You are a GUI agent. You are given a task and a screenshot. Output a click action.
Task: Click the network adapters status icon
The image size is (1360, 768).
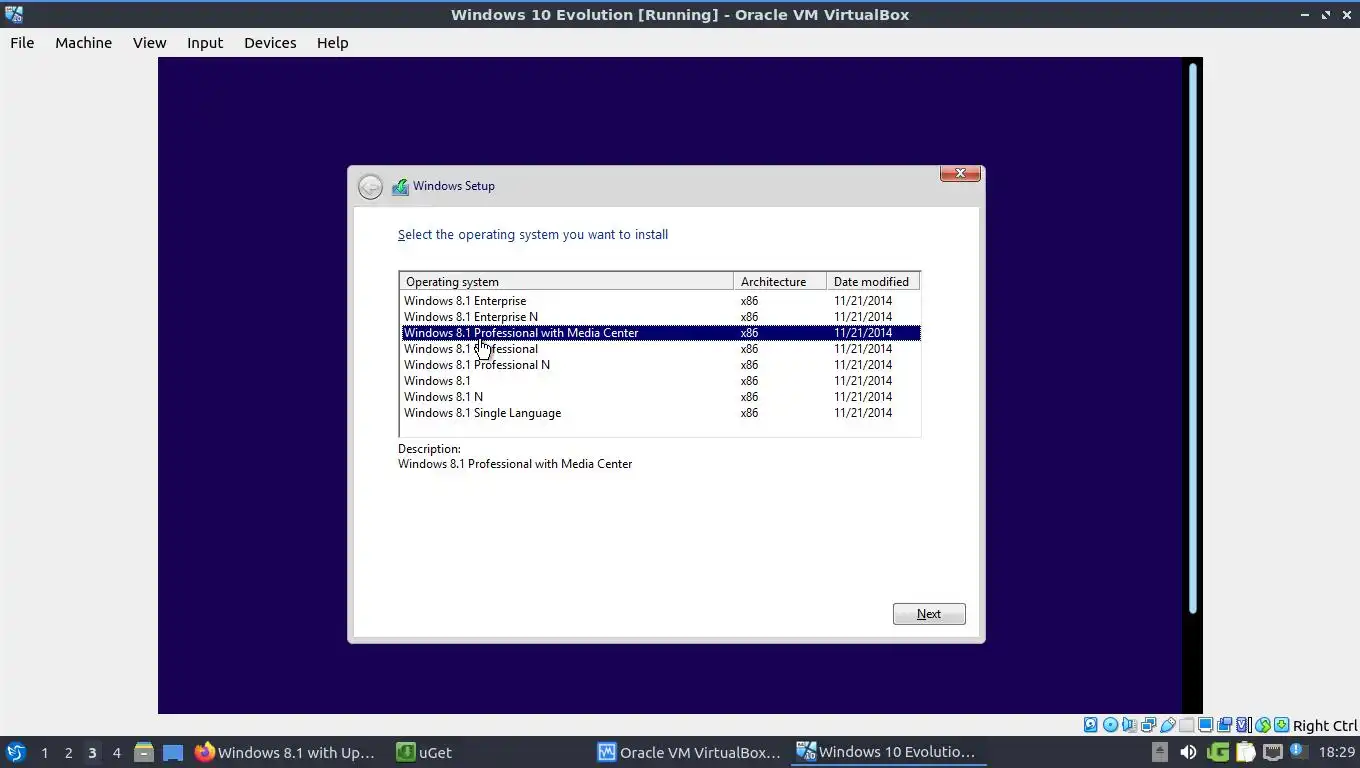pos(1148,725)
